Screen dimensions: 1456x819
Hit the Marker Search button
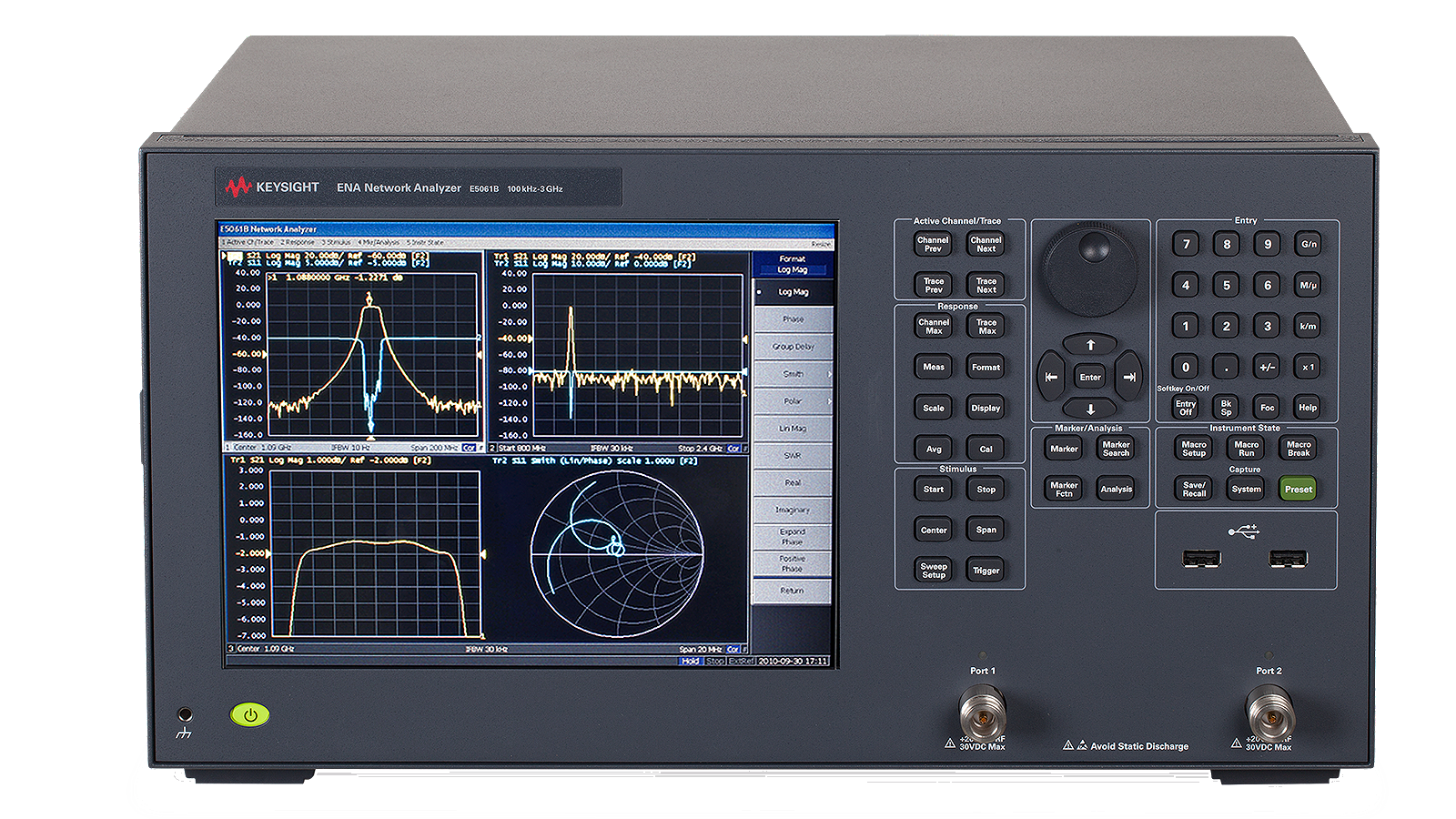(x=1116, y=449)
